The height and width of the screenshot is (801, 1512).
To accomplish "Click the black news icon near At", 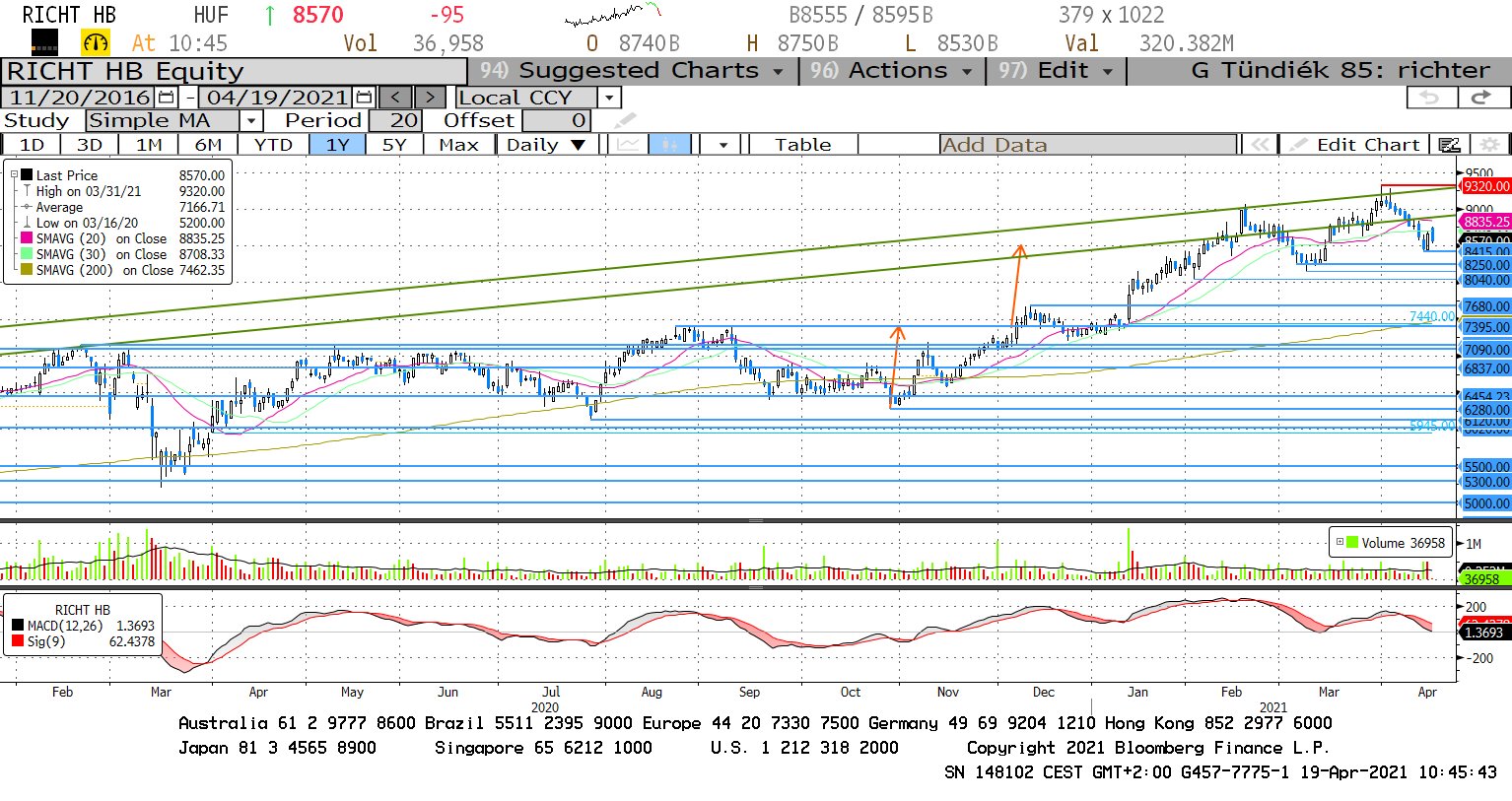I will coord(44,42).
